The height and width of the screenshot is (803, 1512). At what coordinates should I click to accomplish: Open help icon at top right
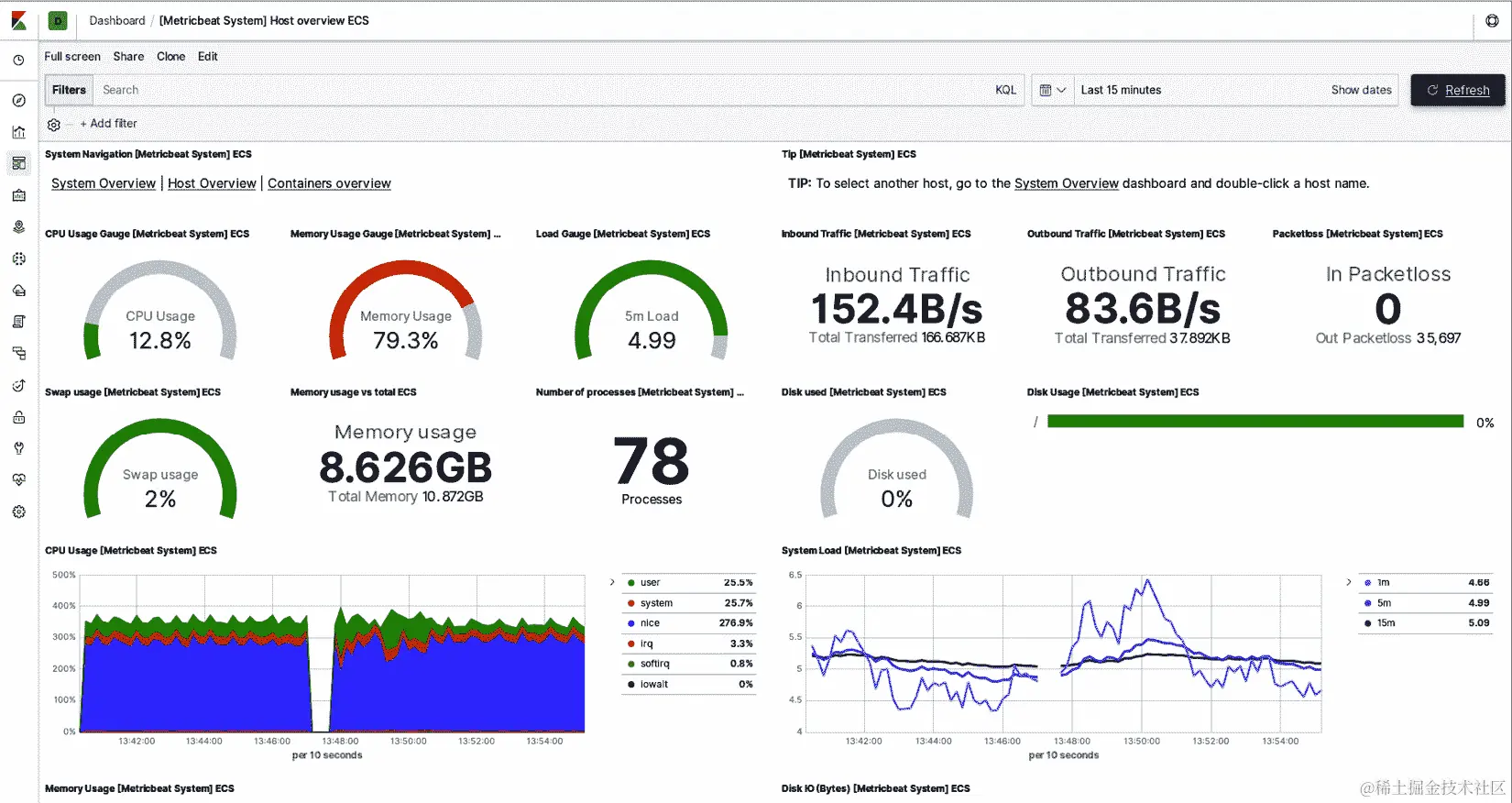[x=1492, y=20]
